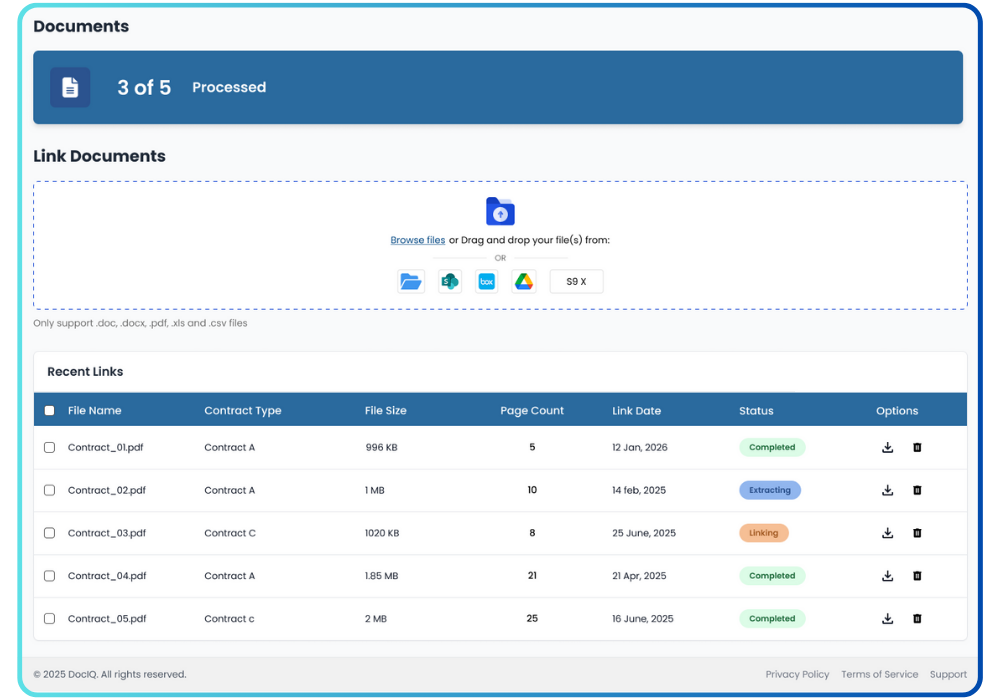Download Contract_05.pdf

pos(887,618)
